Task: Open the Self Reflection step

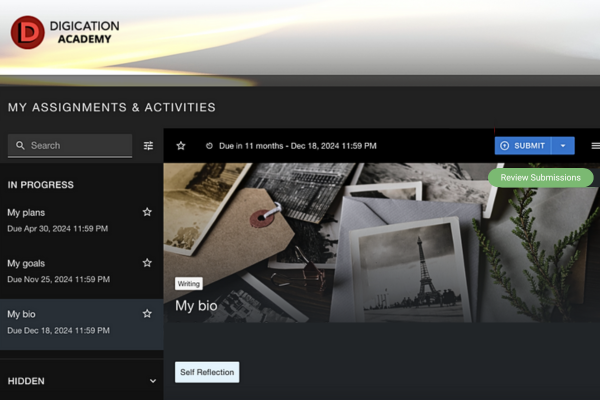Action: click(x=207, y=372)
